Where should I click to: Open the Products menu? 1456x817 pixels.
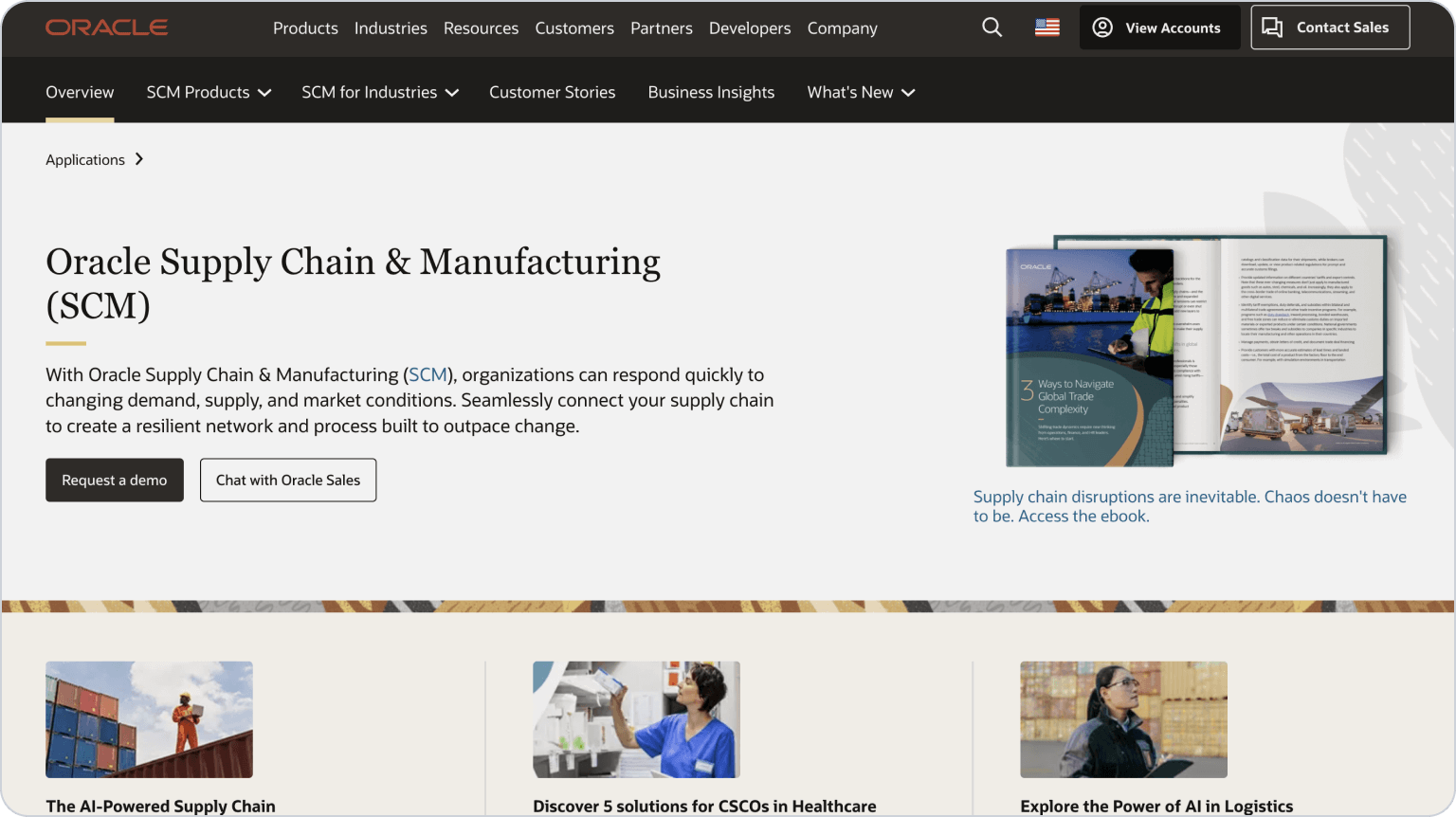(305, 28)
